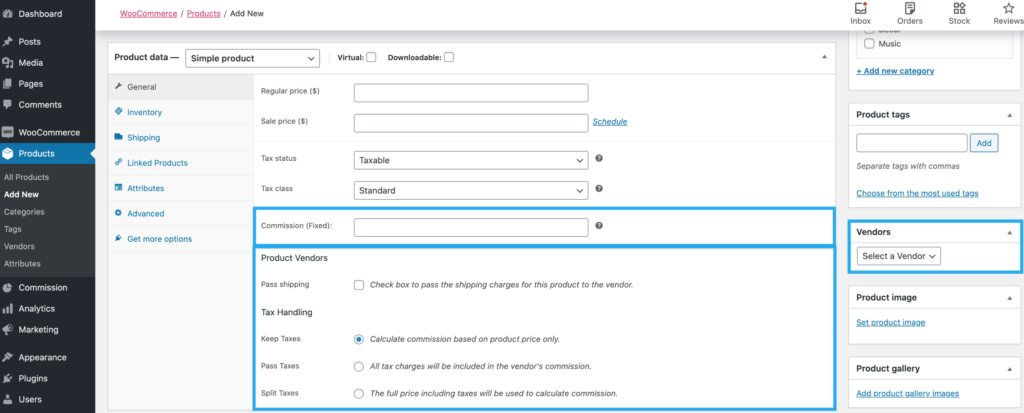The image size is (1024, 413).
Task: Click the Plugins plug icon
Action: tap(8, 378)
